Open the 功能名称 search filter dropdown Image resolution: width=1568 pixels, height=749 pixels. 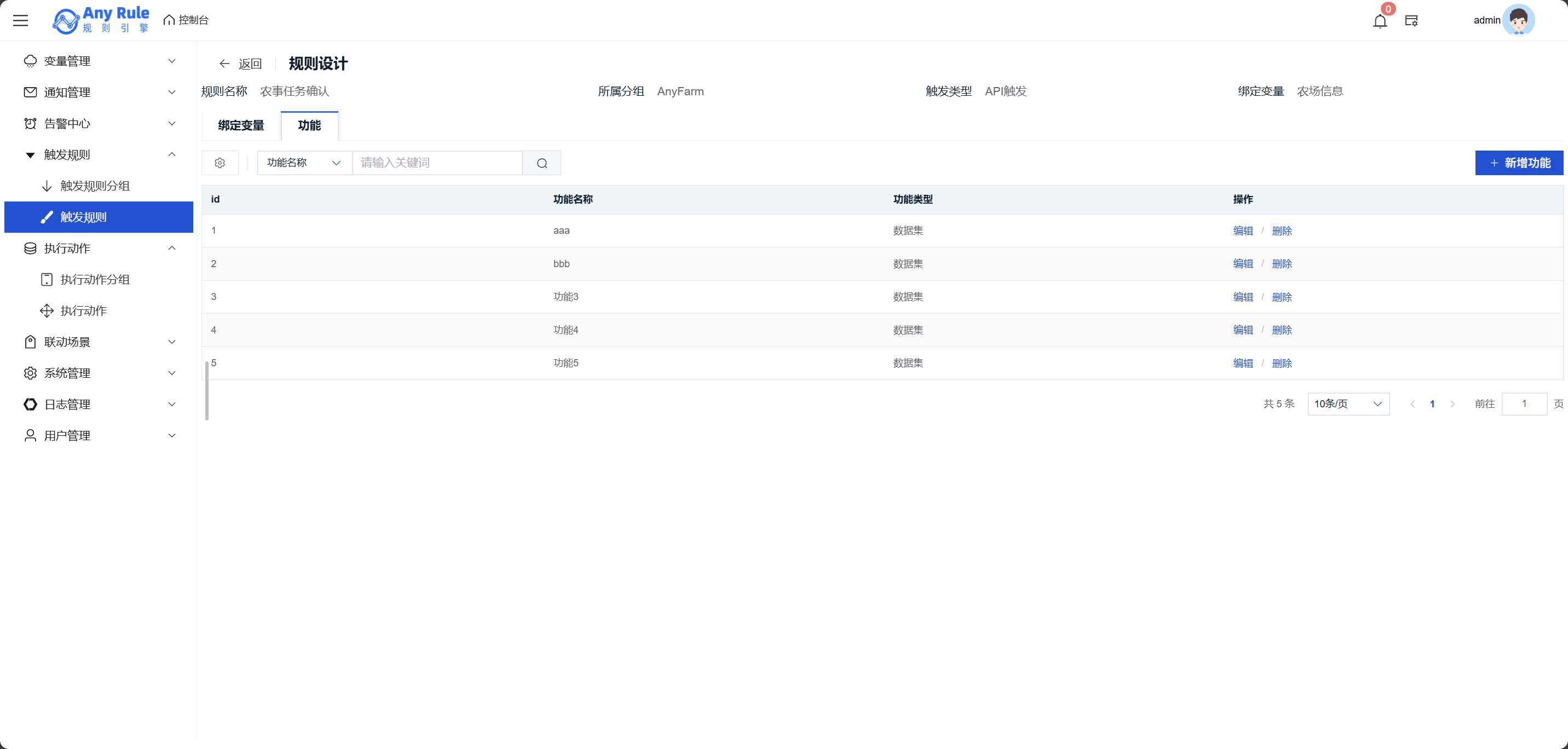click(304, 163)
